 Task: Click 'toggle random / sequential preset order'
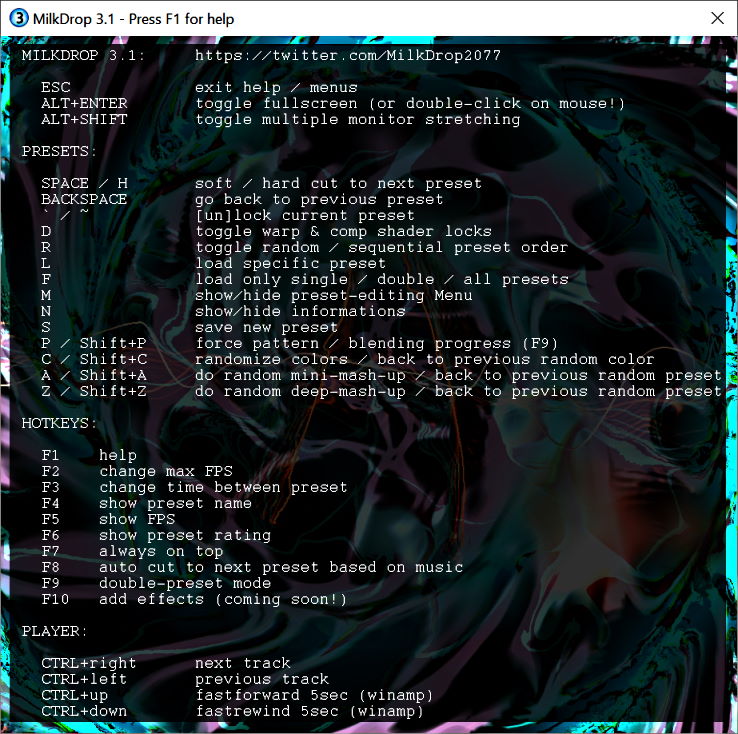[x=382, y=247]
